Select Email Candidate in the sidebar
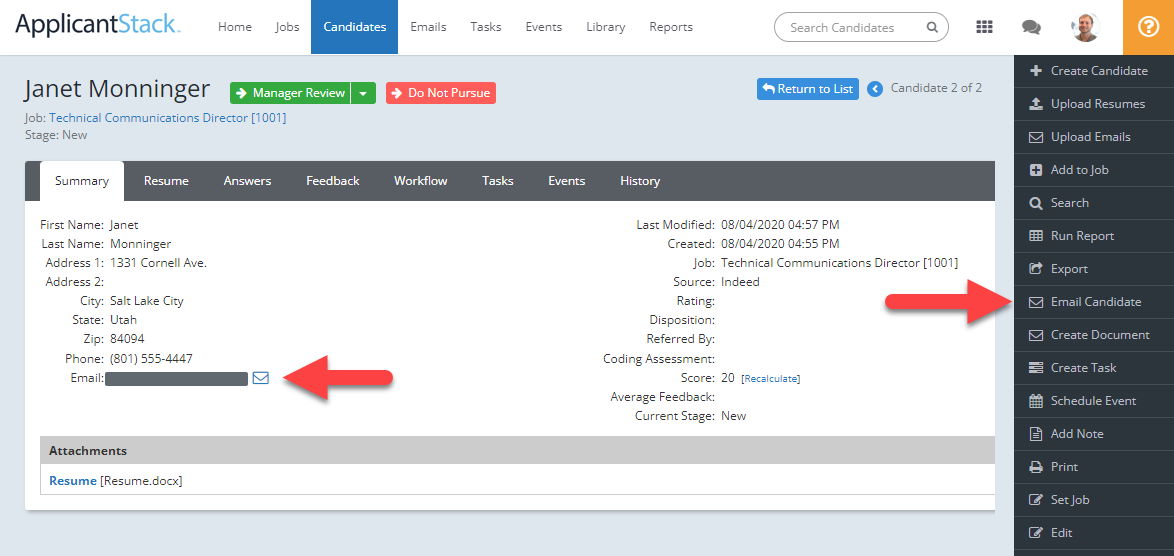This screenshot has width=1174, height=556. tap(1095, 302)
